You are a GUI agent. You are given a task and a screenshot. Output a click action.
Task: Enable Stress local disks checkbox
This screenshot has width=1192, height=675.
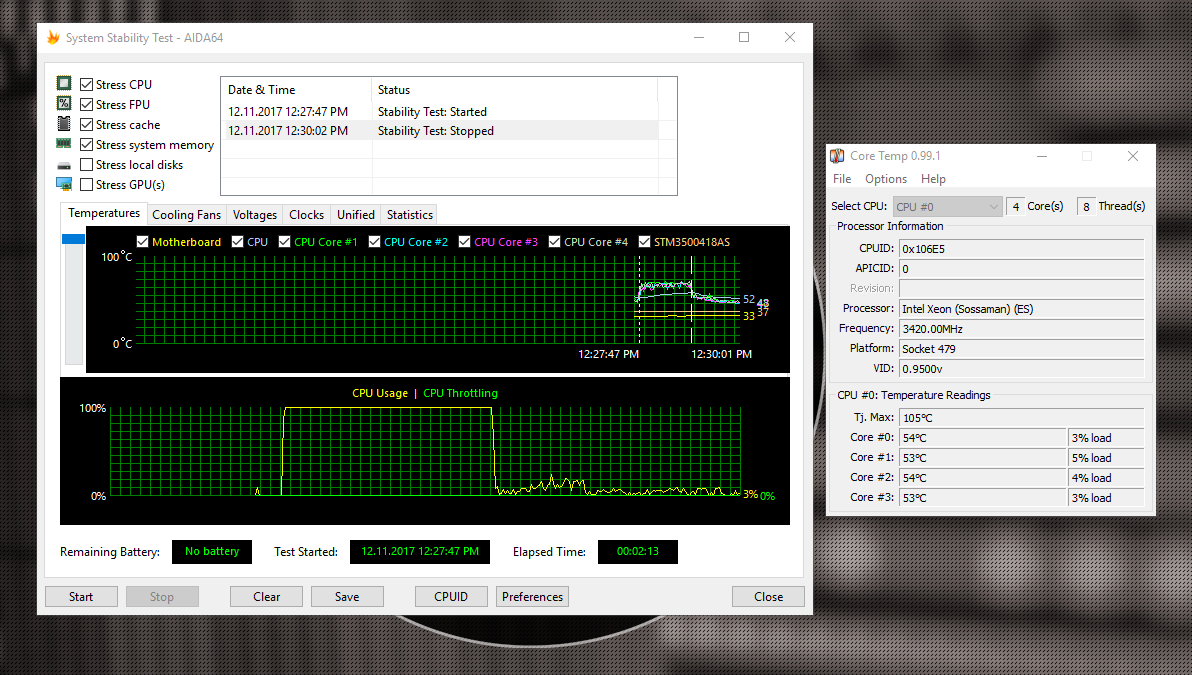[x=86, y=164]
